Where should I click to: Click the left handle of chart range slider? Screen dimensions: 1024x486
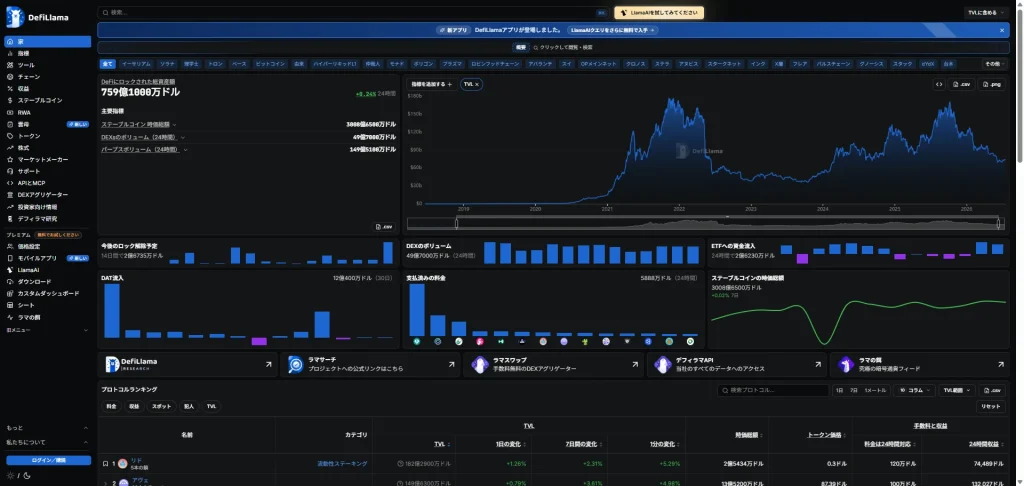(456, 223)
